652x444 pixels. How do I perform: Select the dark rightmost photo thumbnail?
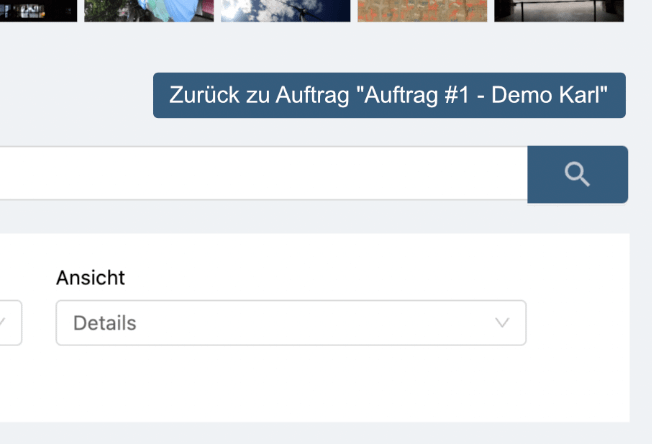[558, 10]
